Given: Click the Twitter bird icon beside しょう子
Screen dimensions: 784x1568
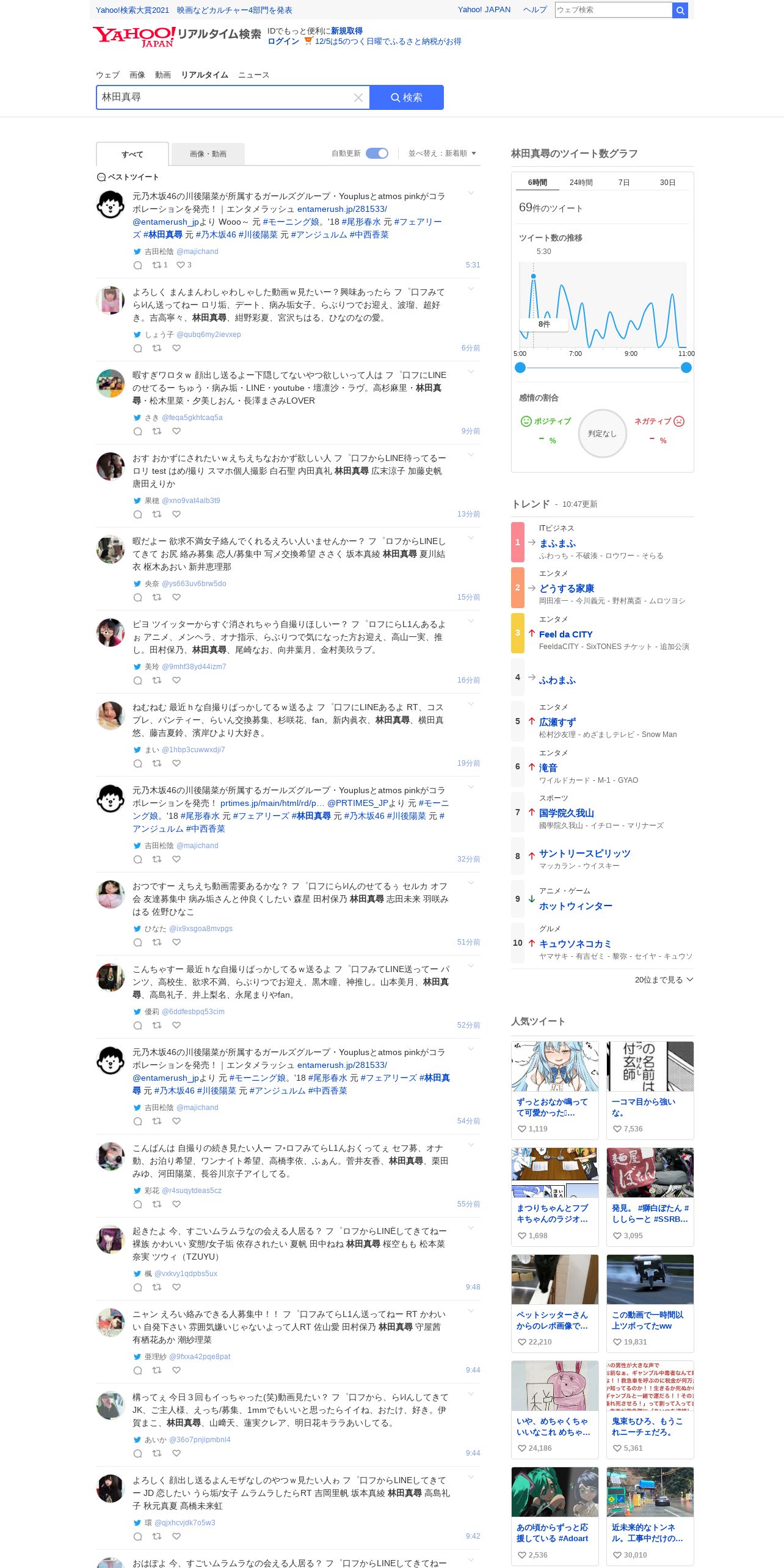Looking at the screenshot, I should (137, 335).
